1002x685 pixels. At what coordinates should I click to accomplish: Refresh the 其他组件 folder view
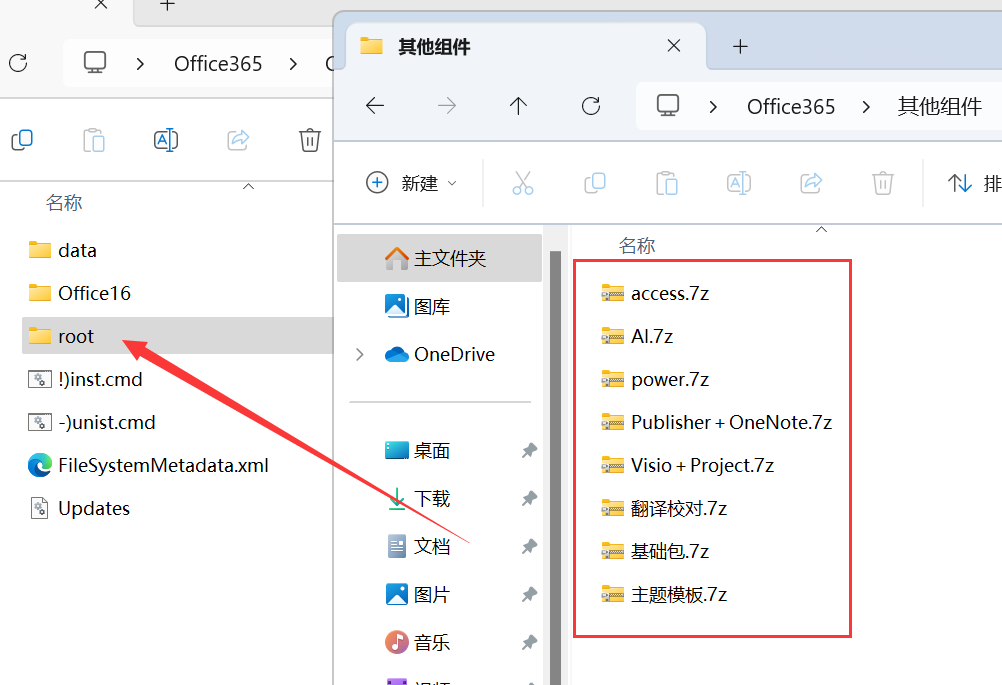(591, 105)
